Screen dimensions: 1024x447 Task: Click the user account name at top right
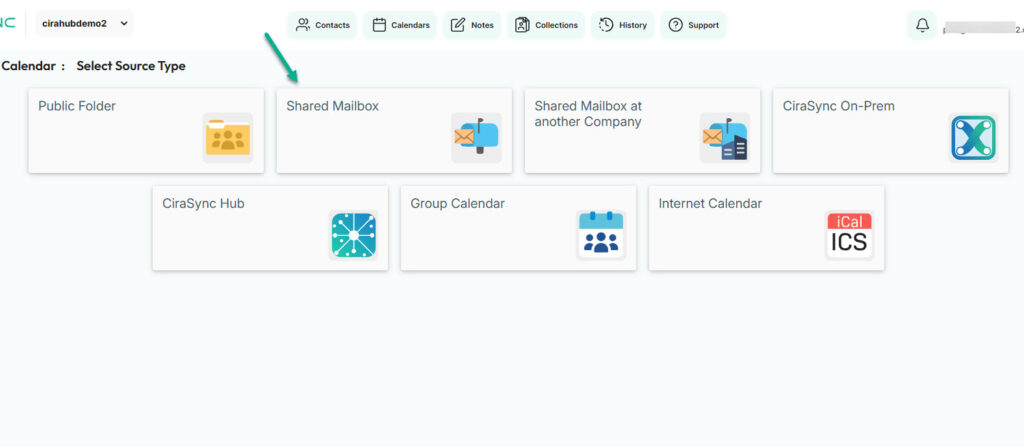[983, 27]
